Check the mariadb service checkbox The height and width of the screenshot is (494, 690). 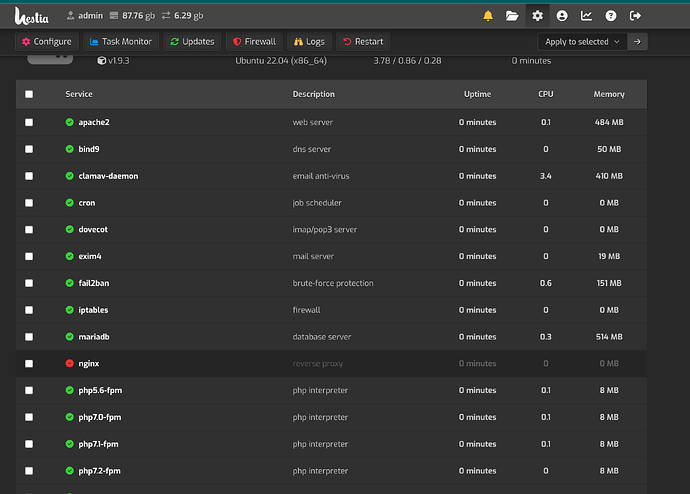(x=29, y=337)
